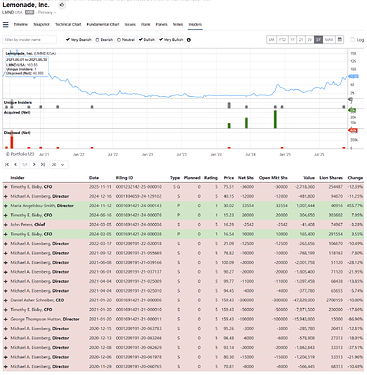Click the 2021-09-12 date cell
The image size is (367, 375).
pyautogui.click(x=100, y=253)
